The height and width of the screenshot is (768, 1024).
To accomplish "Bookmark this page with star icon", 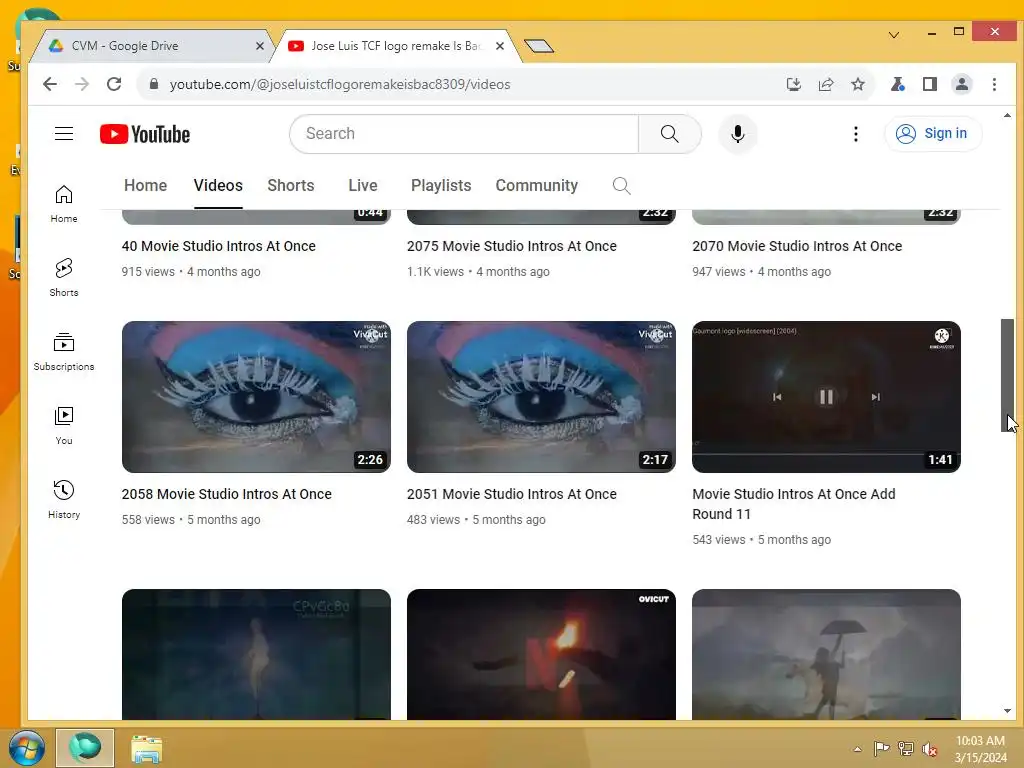I will [x=858, y=84].
